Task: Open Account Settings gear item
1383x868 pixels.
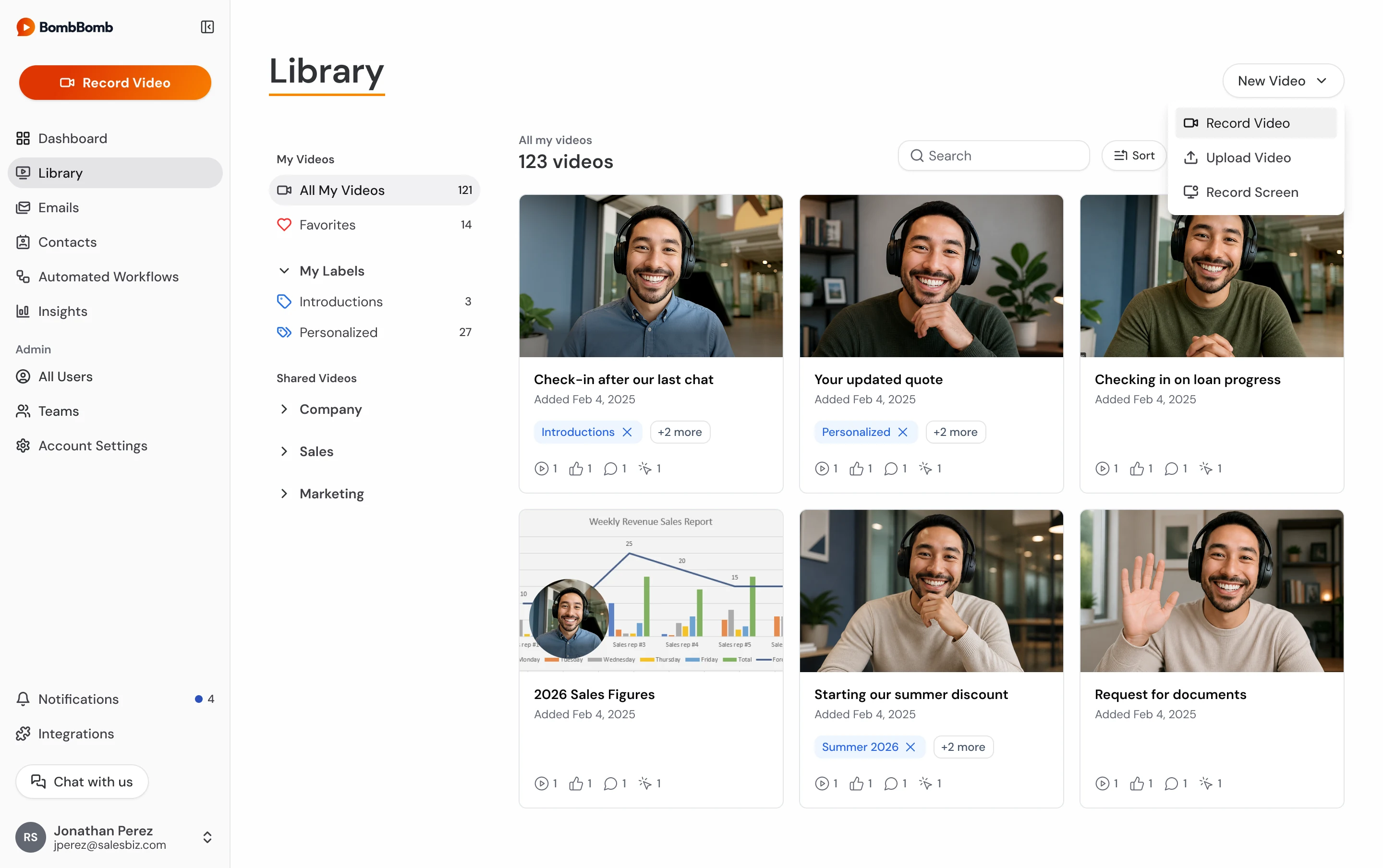Action: click(x=115, y=446)
